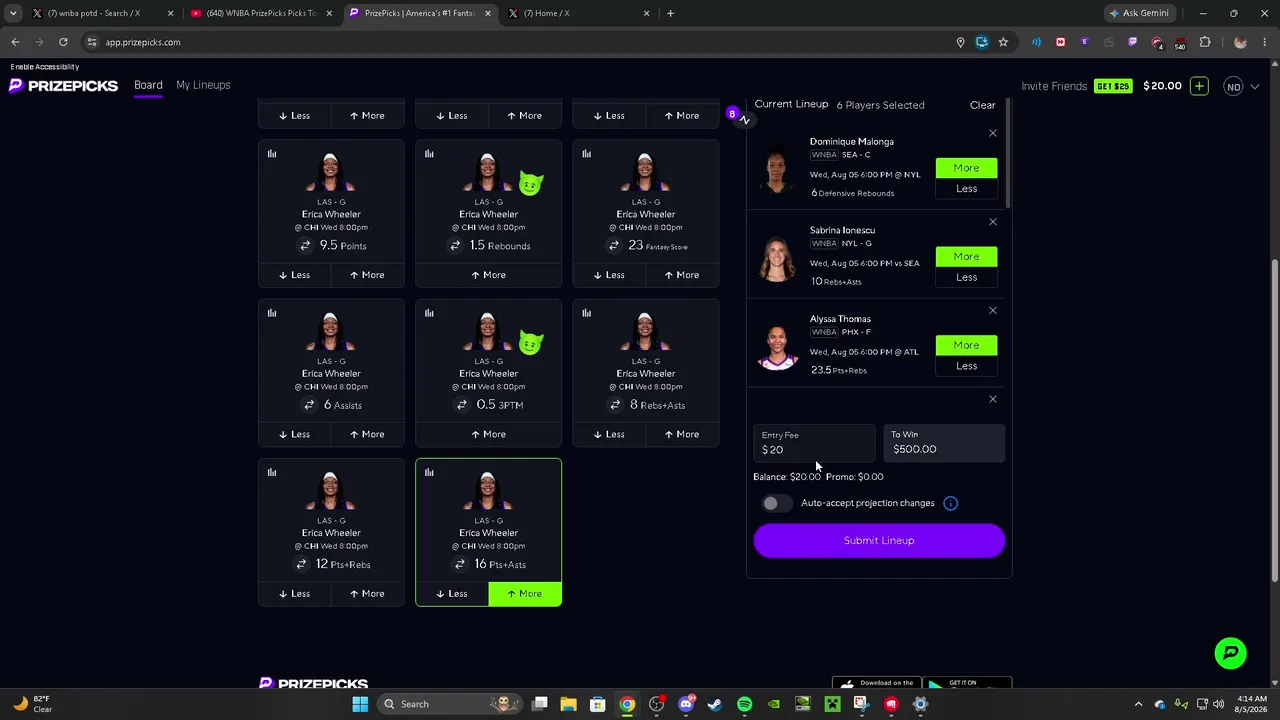Click the GET $25 badge
The image size is (1280, 720).
click(1113, 86)
